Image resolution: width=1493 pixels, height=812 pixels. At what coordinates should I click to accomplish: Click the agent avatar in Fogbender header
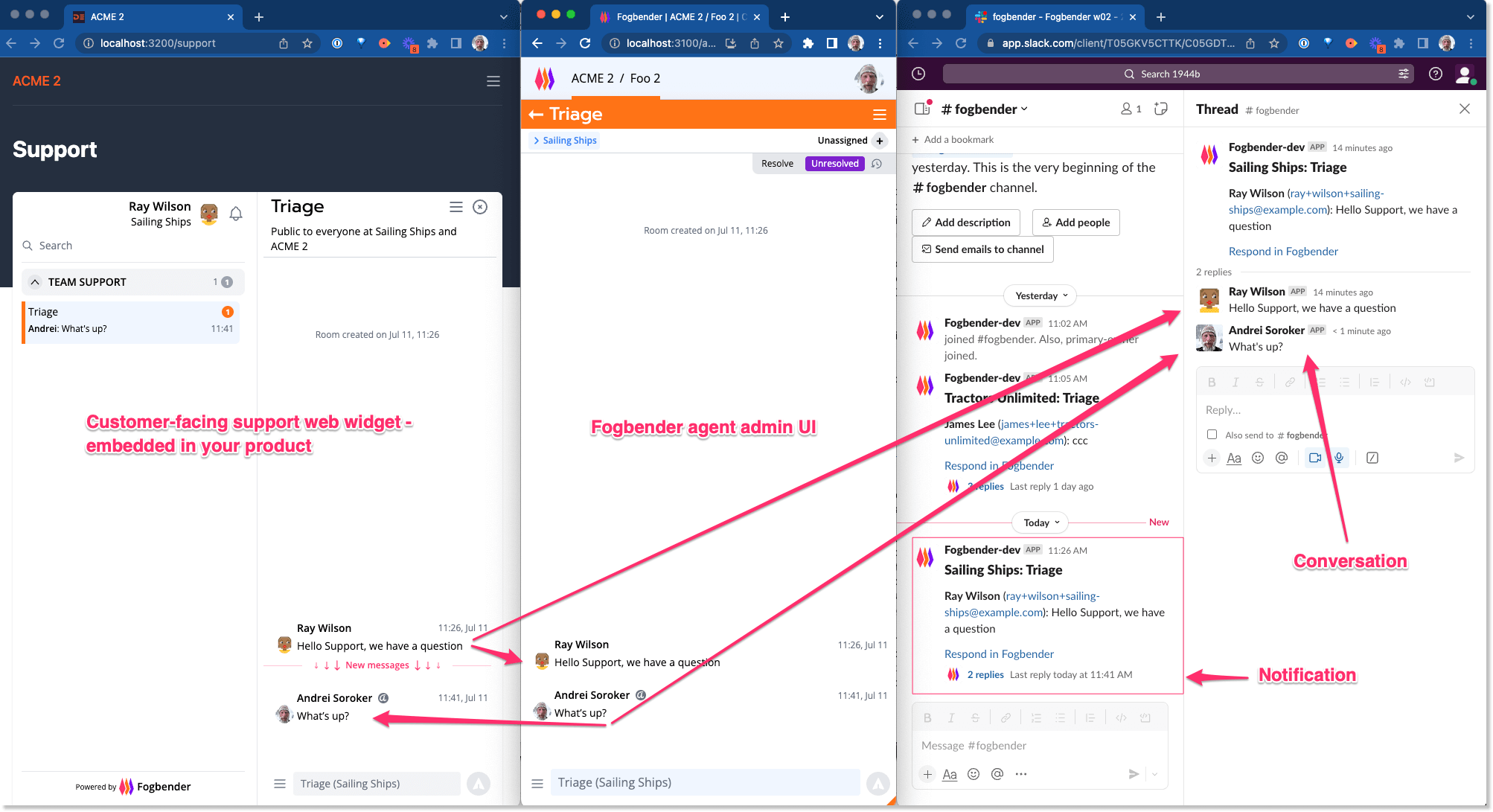868,78
